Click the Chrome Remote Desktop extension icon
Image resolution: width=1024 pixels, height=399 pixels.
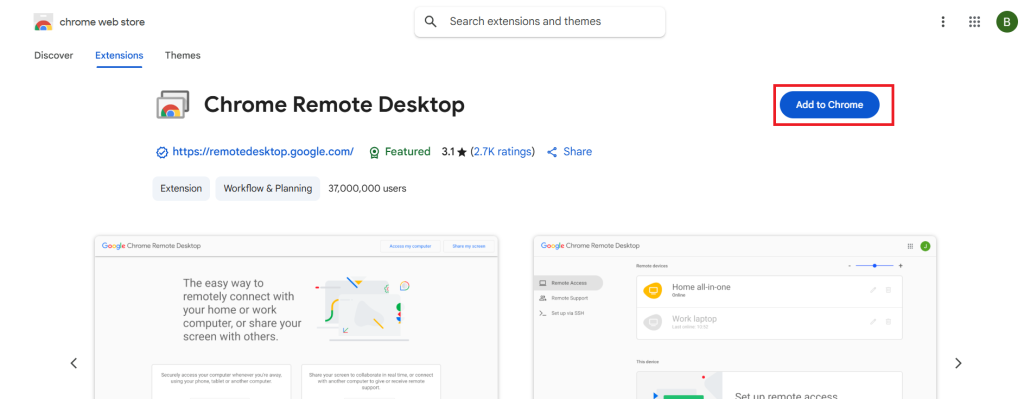(x=172, y=104)
